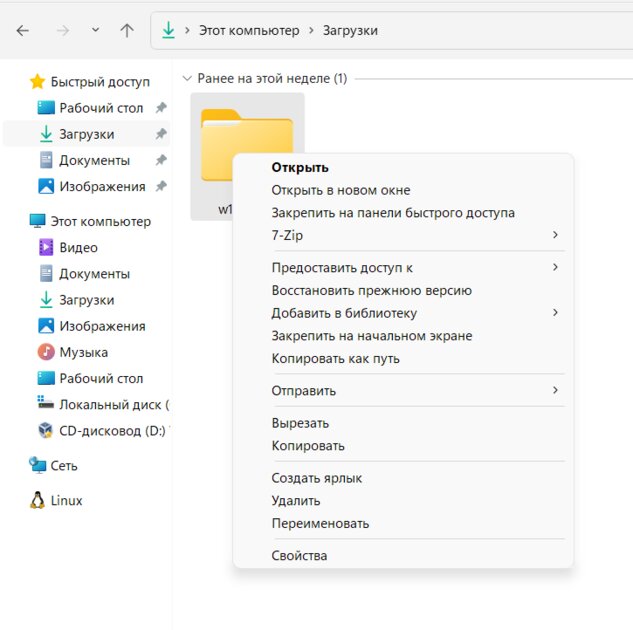The height and width of the screenshot is (630, 633).
Task: Click the star icon of Быстрый доступ
Action: pos(38,82)
